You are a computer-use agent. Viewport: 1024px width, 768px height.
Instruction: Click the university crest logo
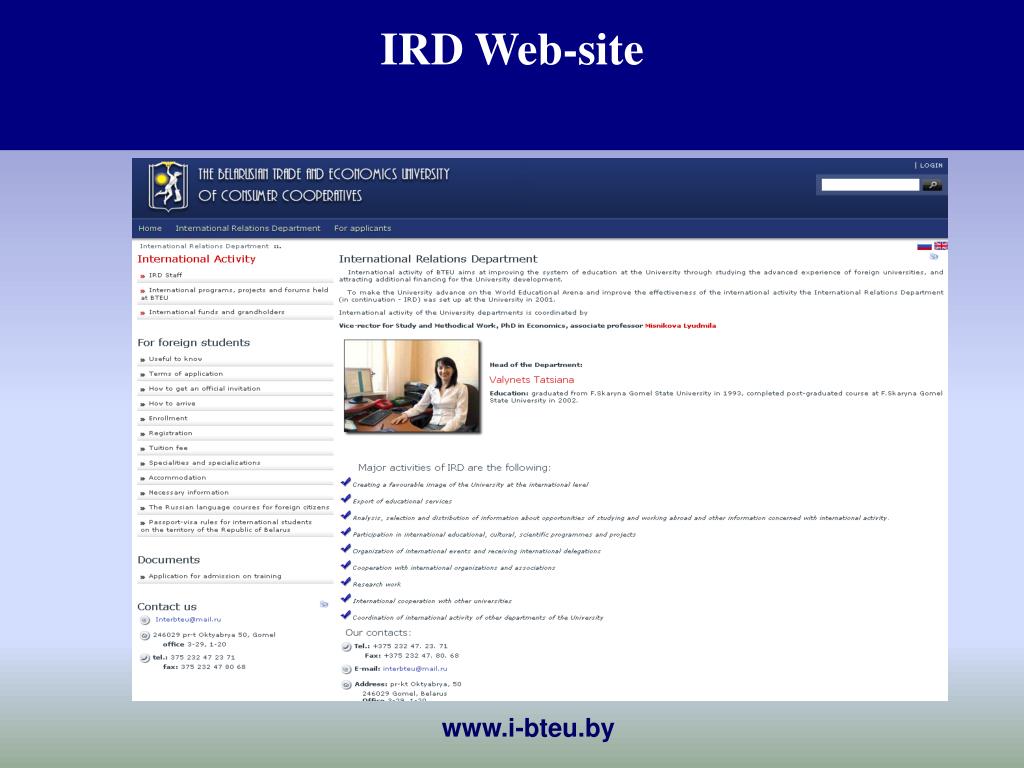tap(168, 186)
